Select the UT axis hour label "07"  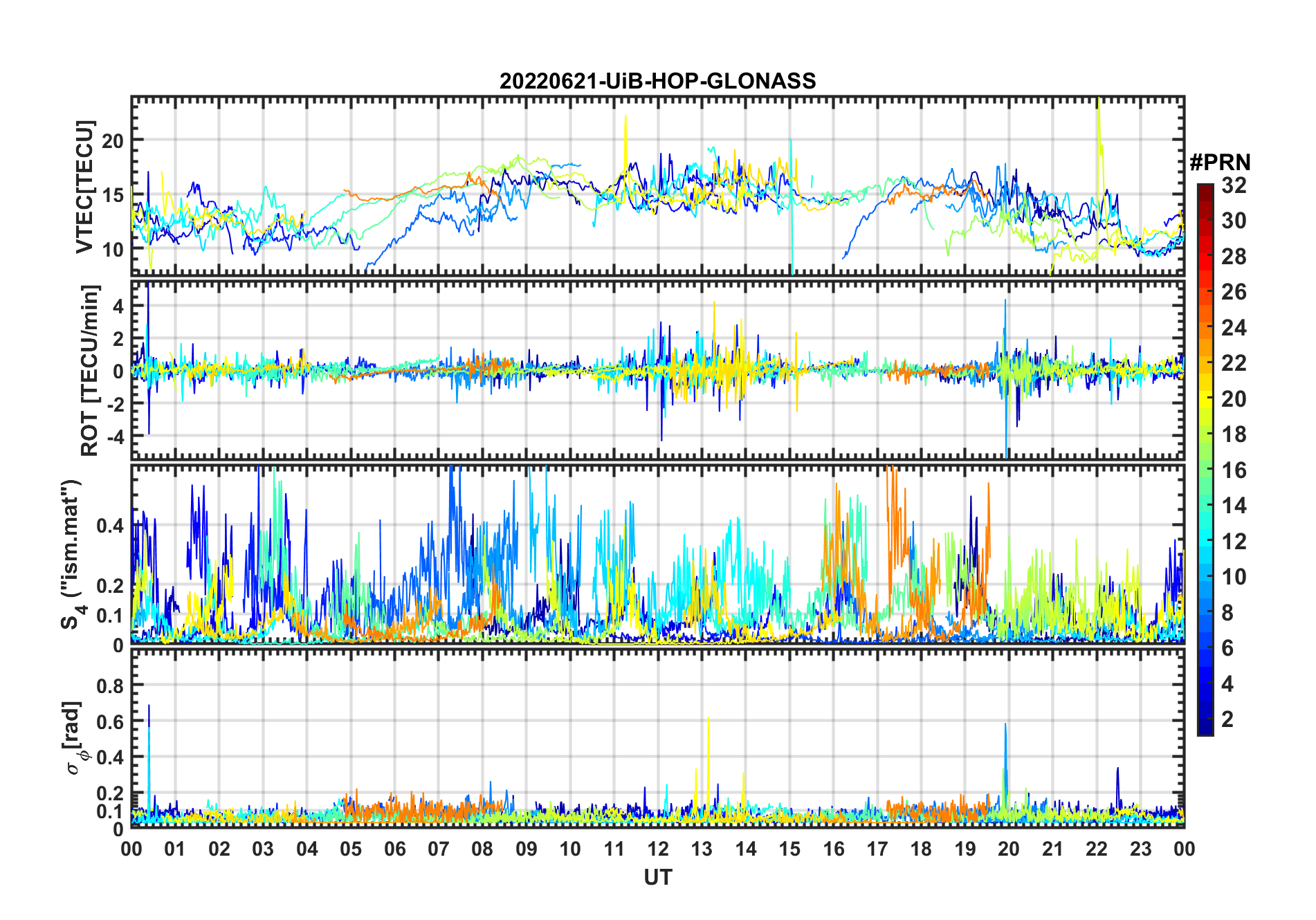point(439,849)
